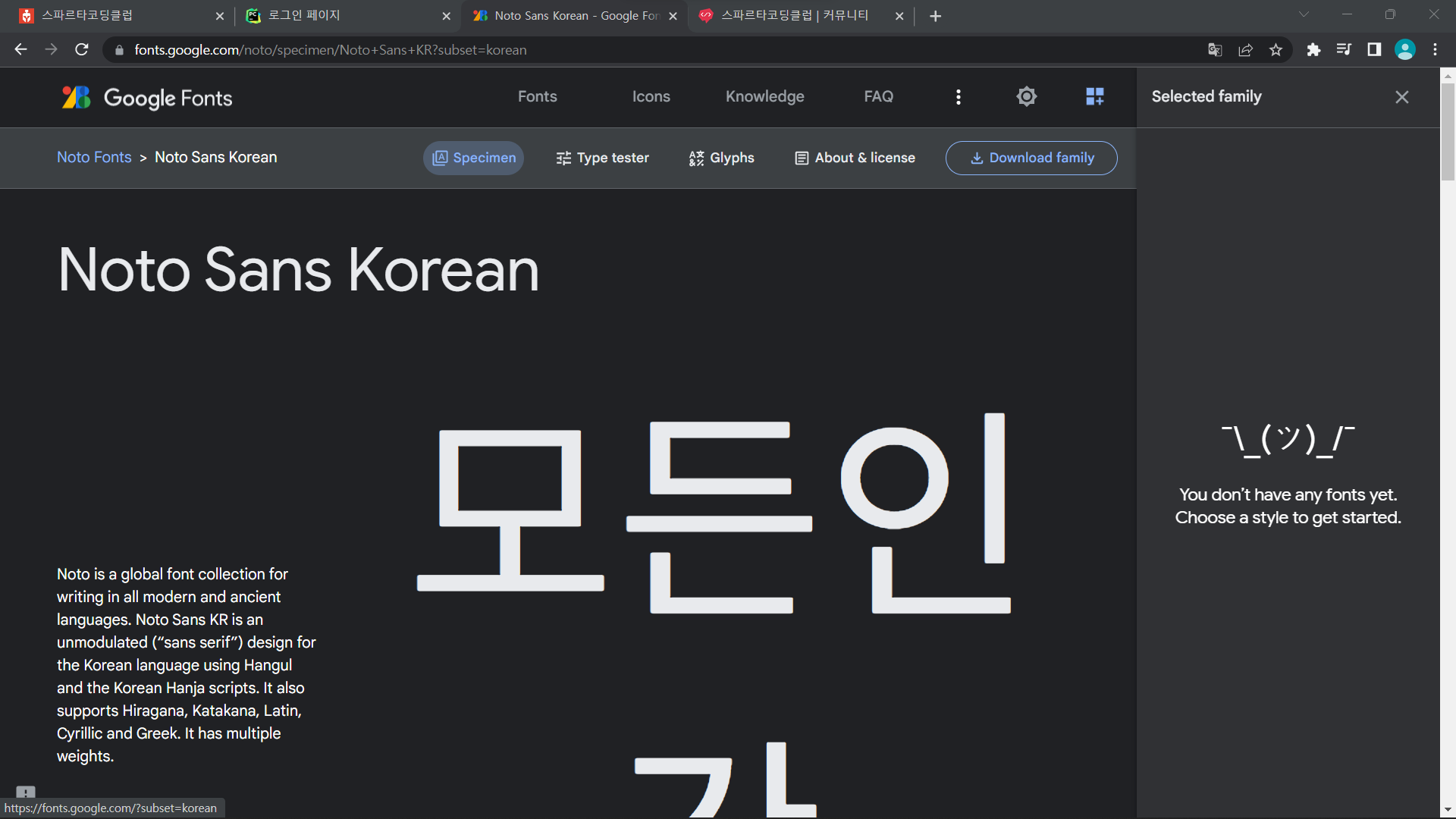Reload the current page
Image resolution: width=1456 pixels, height=819 pixels.
pos(82,49)
